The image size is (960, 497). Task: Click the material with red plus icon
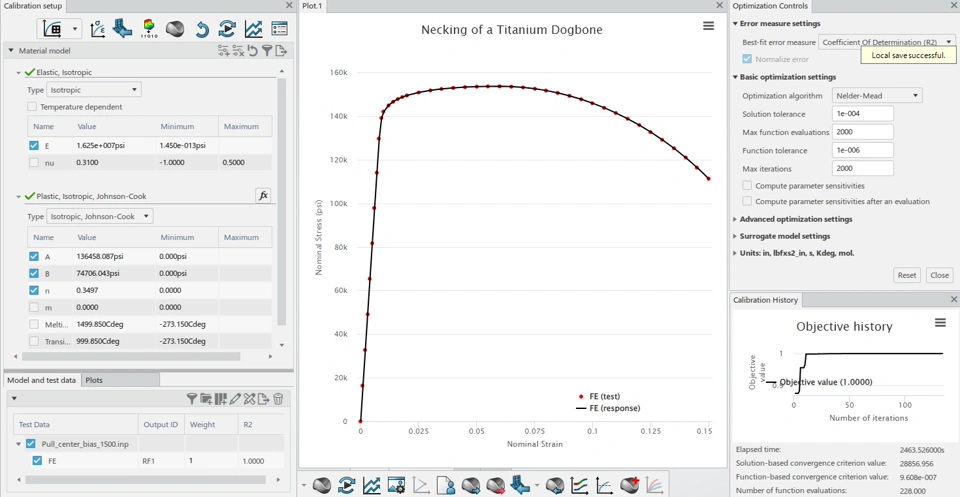[629, 486]
